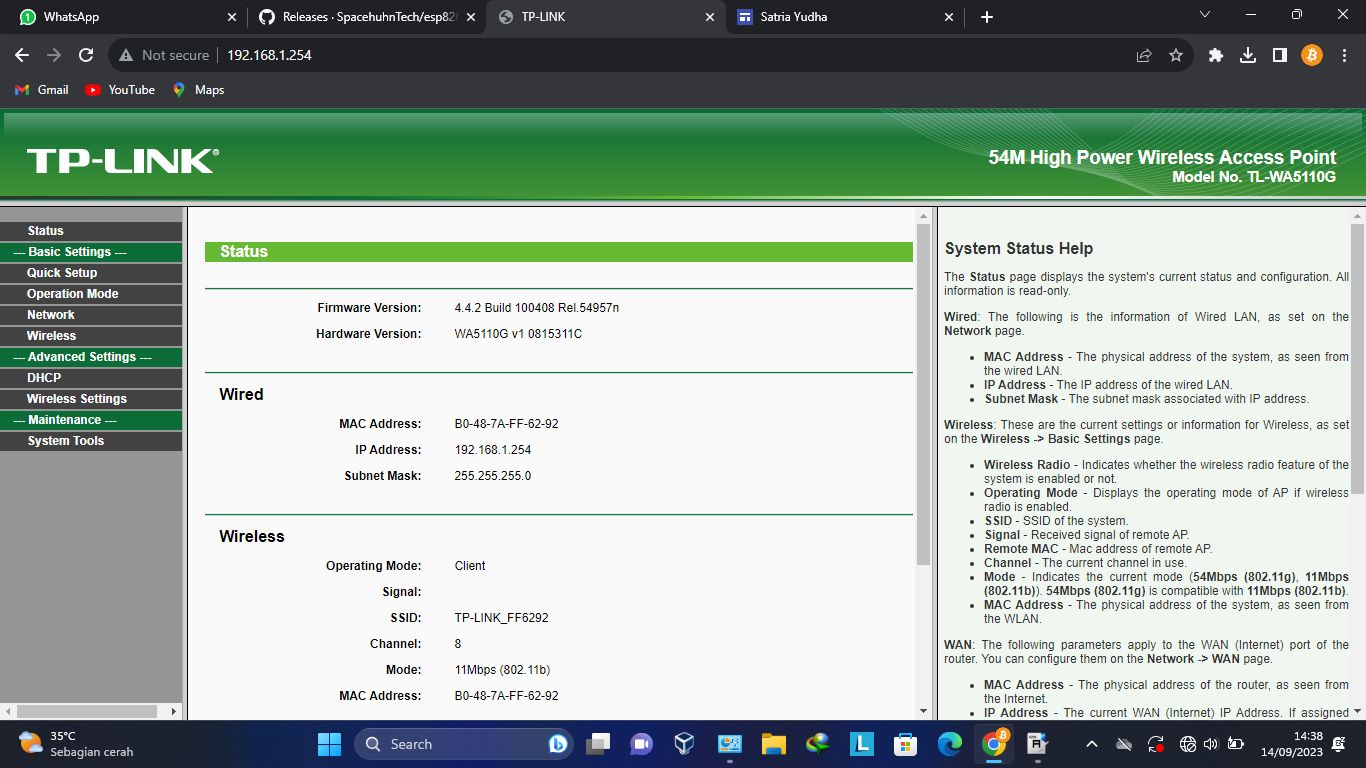This screenshot has width=1366, height=768.
Task: Open the Chrome three-dot menu
Action: pos(1344,56)
